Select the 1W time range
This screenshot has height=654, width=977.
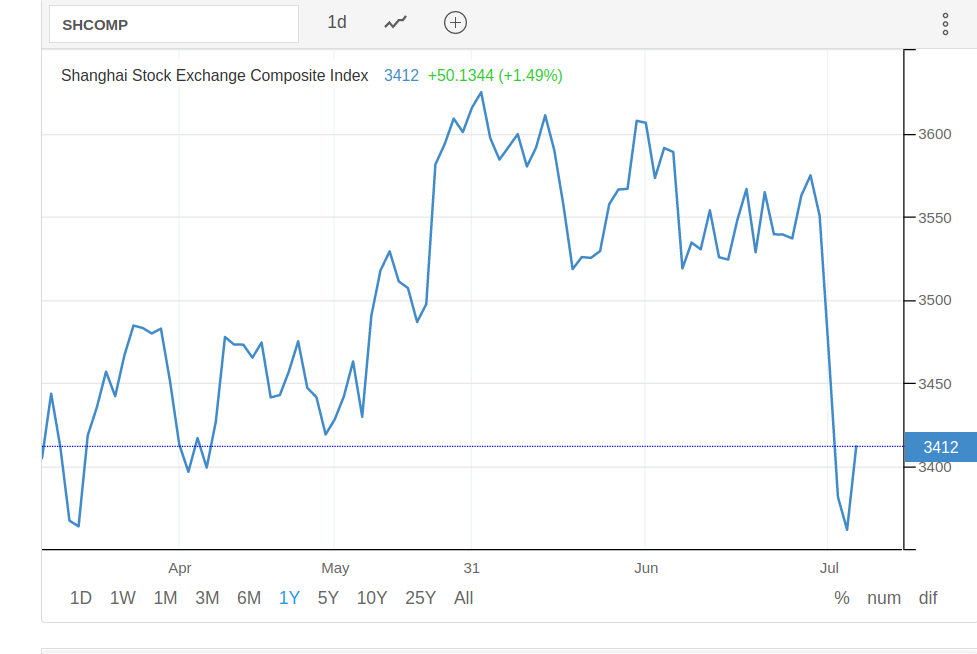[123, 598]
